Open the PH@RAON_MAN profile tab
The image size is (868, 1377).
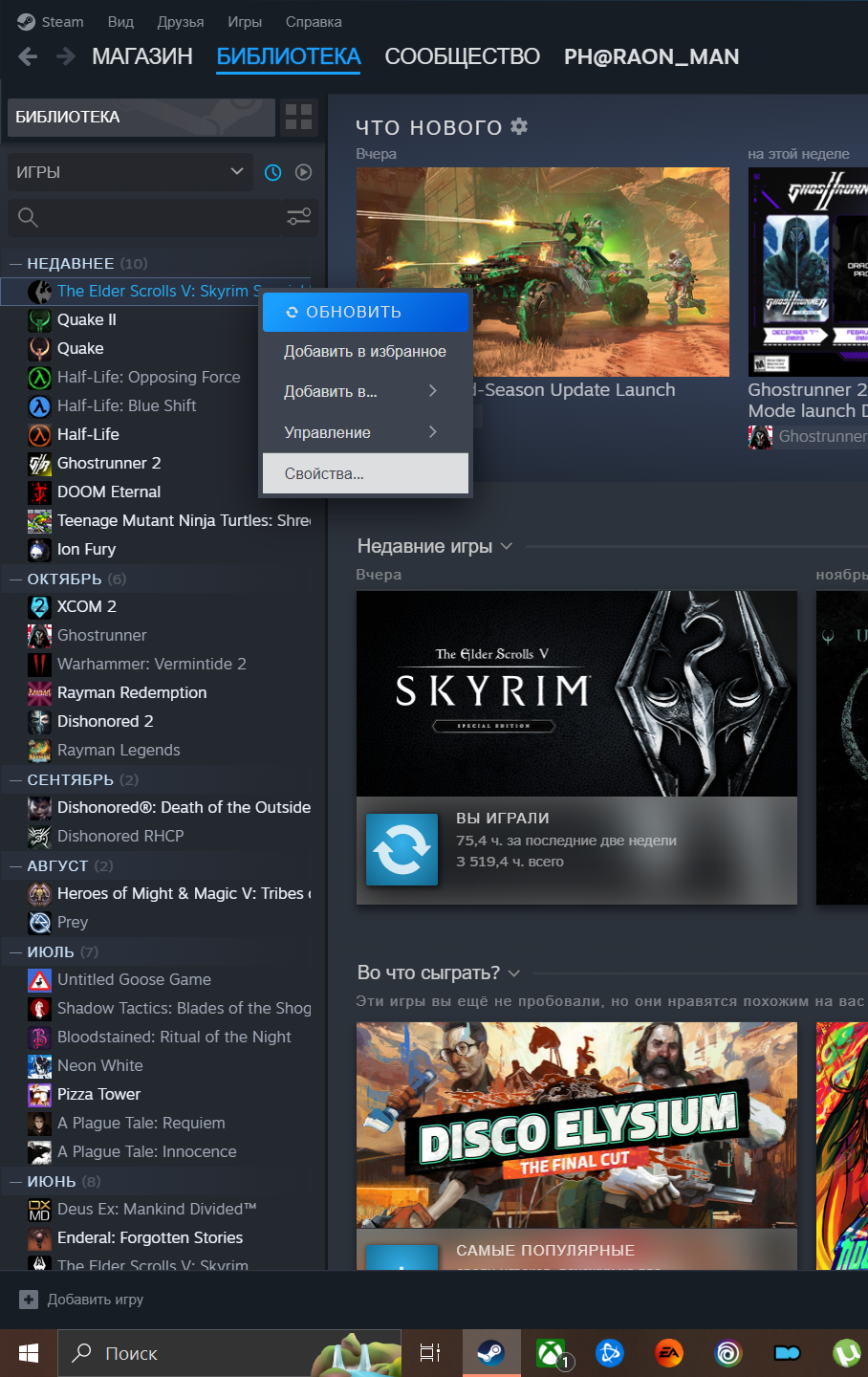651,56
